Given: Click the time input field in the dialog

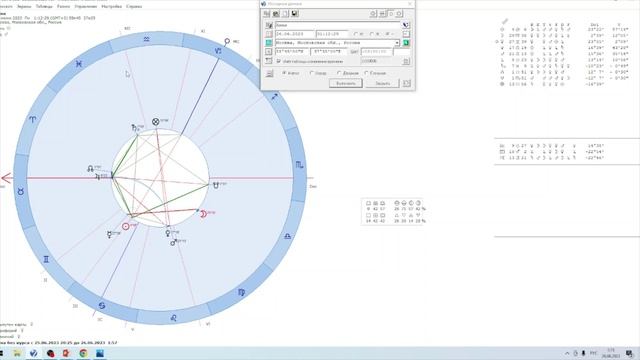Looking at the screenshot, I should pos(332,34).
